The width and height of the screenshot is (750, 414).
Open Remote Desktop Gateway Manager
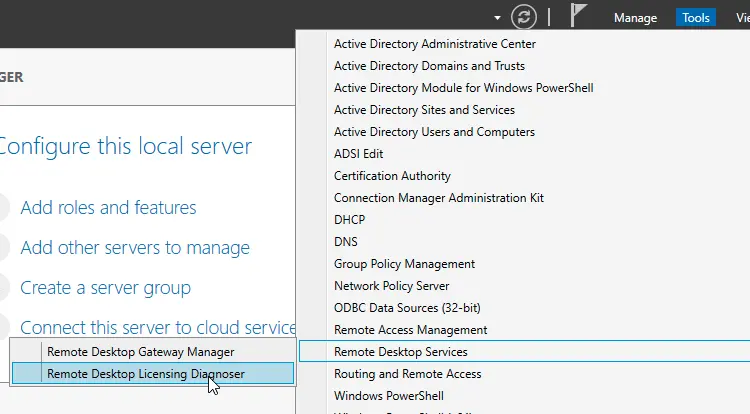[140, 352]
